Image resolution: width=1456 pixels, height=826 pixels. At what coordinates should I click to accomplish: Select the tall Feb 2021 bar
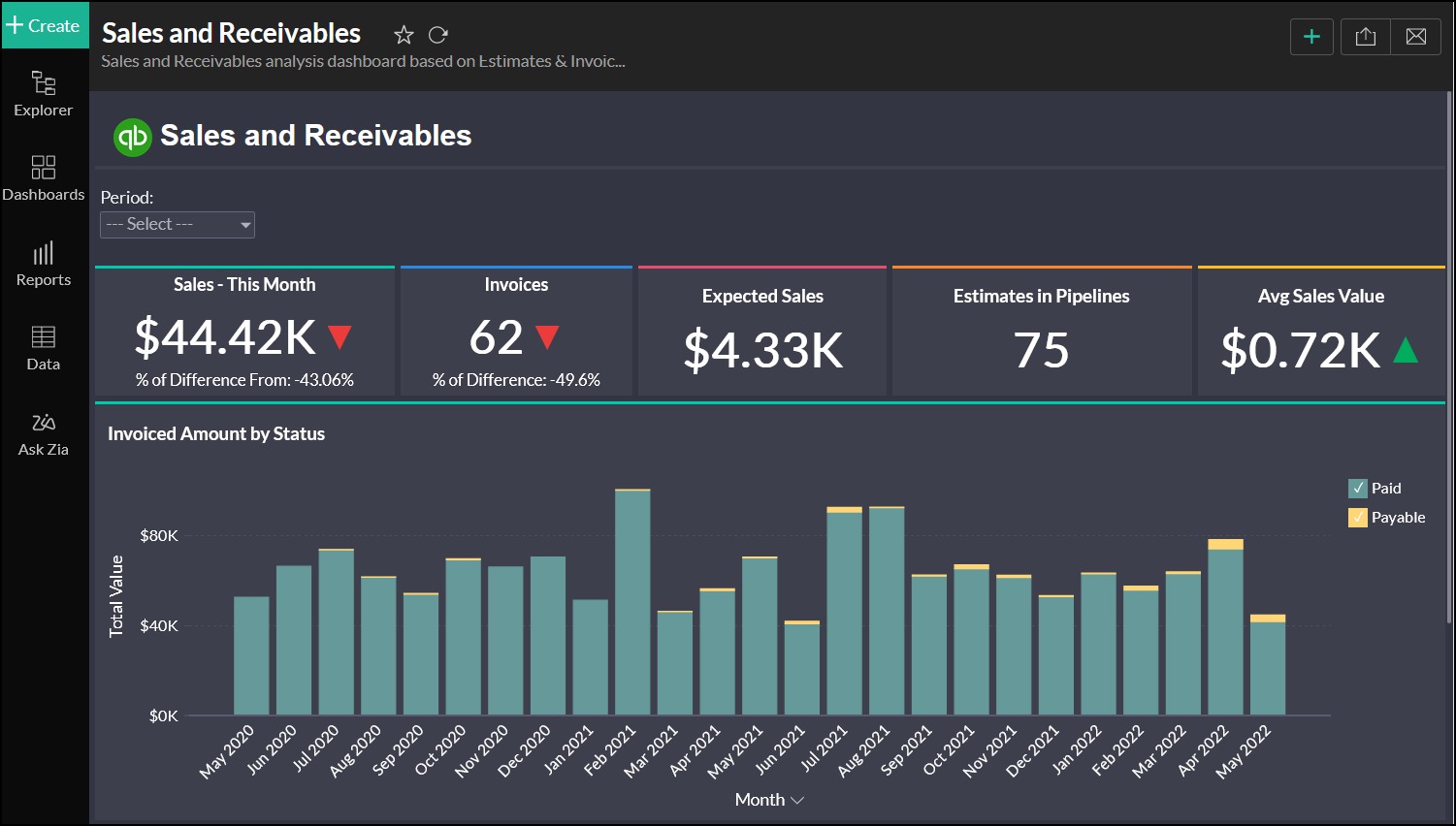pyautogui.click(x=632, y=601)
